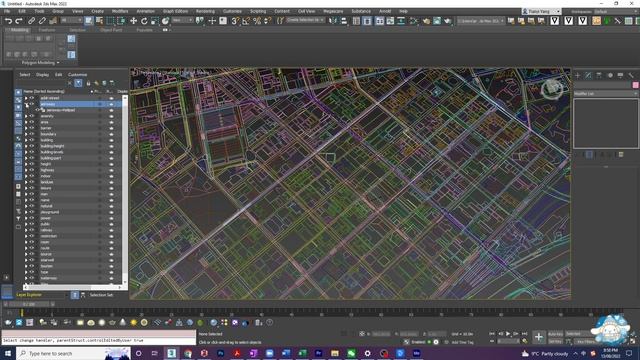This screenshot has height=360, width=640.
Task: Expand the height layer arrow
Action: [x=26, y=164]
